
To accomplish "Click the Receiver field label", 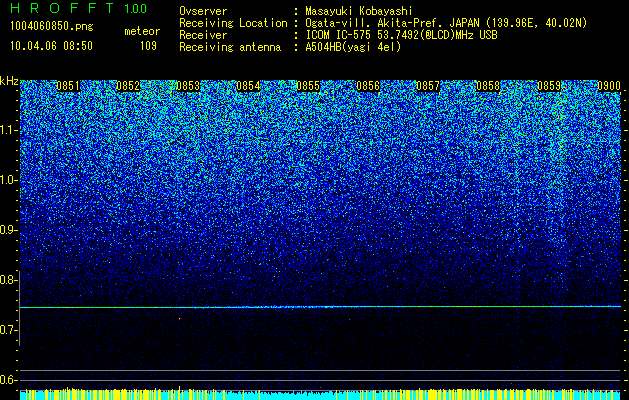I will [x=203, y=35].
